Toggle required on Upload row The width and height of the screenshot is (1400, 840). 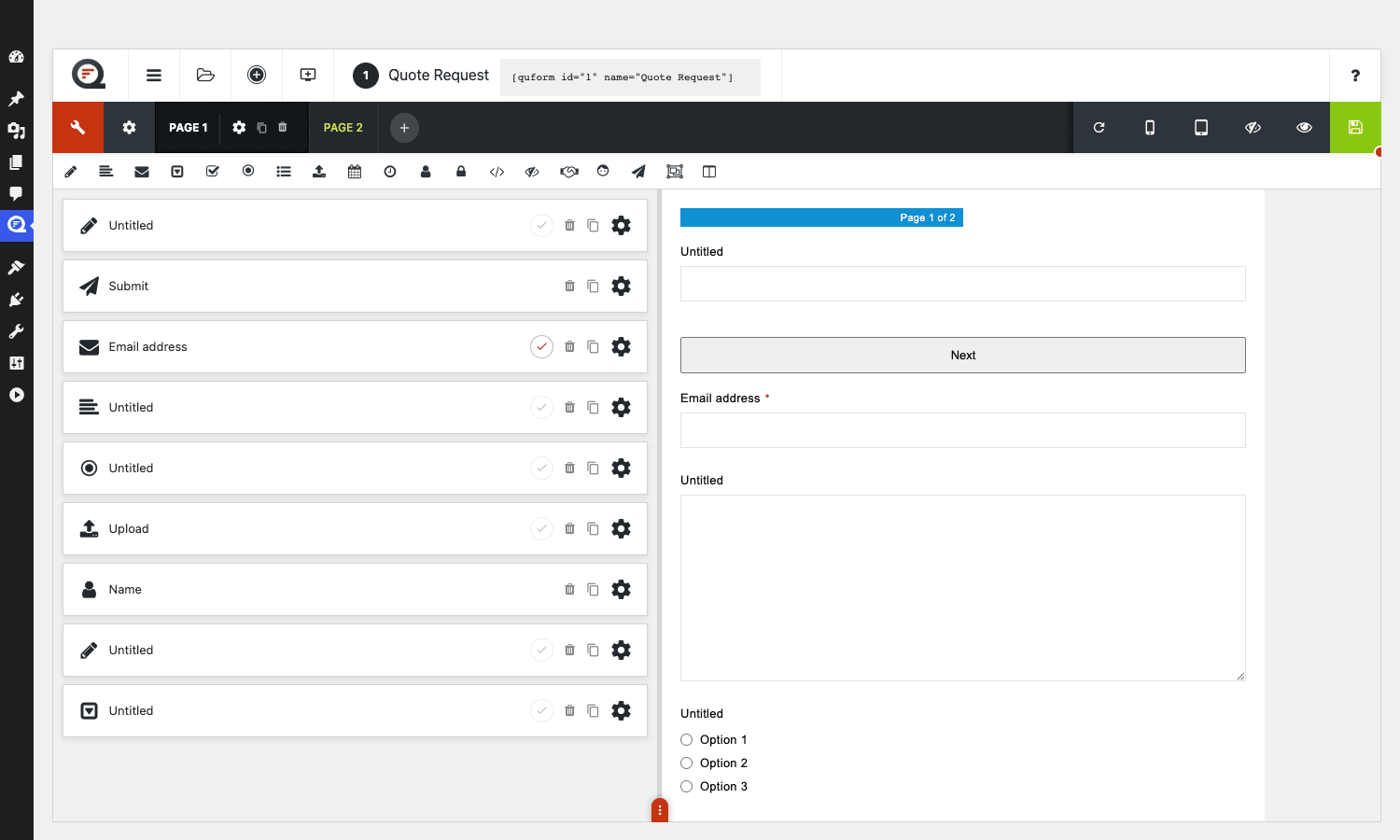541,529
